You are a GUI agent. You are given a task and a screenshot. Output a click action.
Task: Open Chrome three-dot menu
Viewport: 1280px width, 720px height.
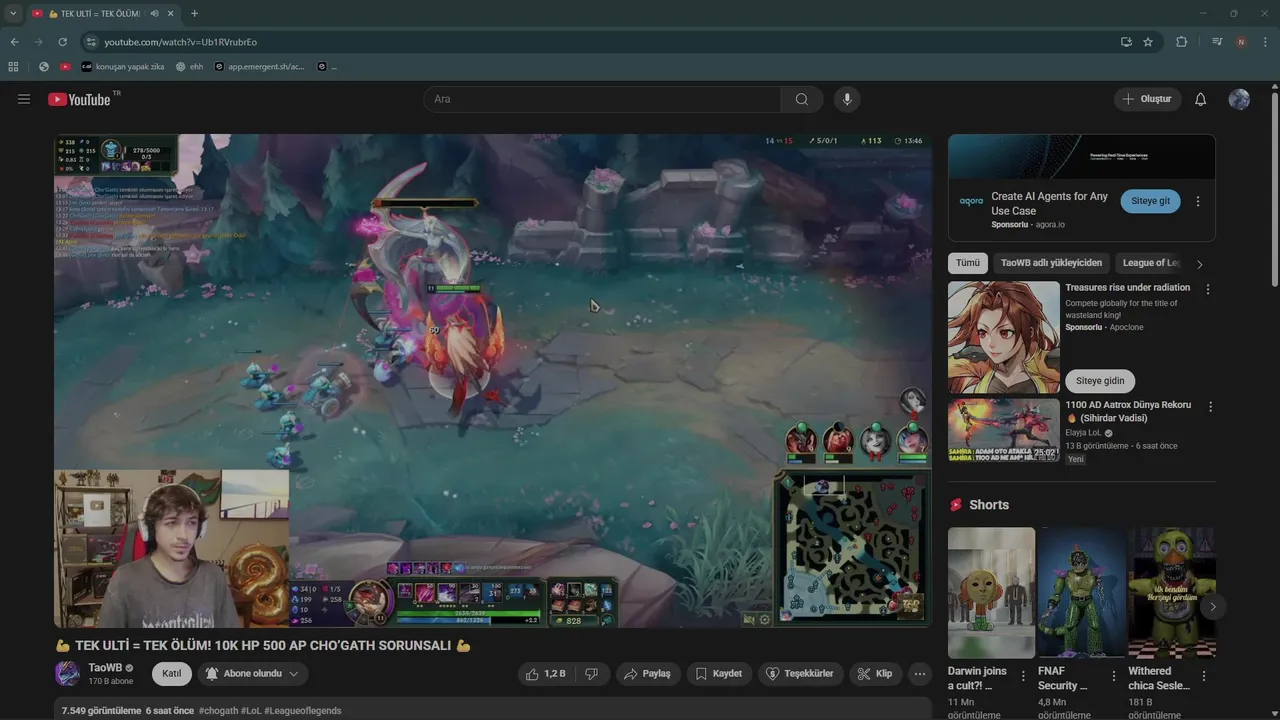tap(1265, 42)
